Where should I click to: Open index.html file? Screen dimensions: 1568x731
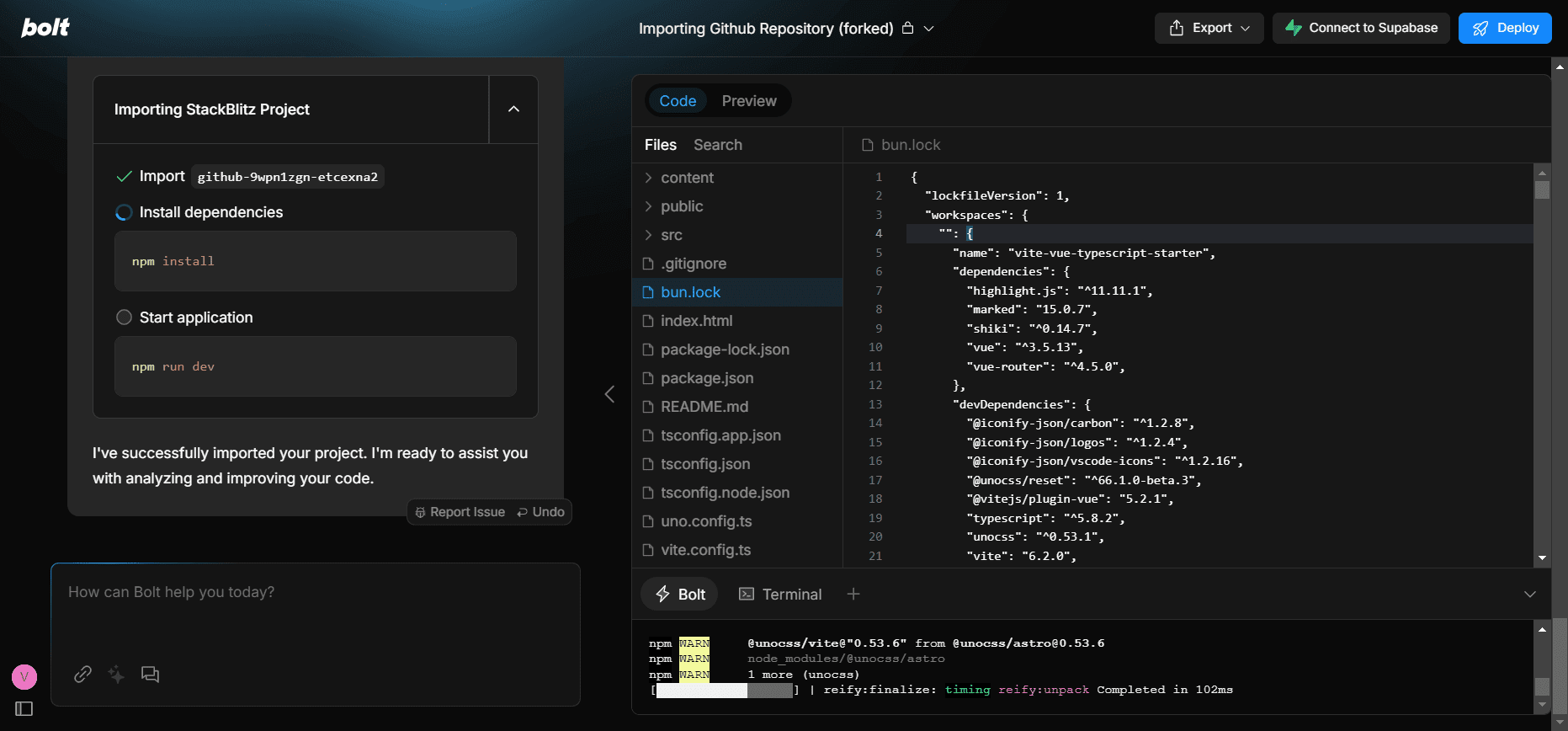[x=737, y=321]
